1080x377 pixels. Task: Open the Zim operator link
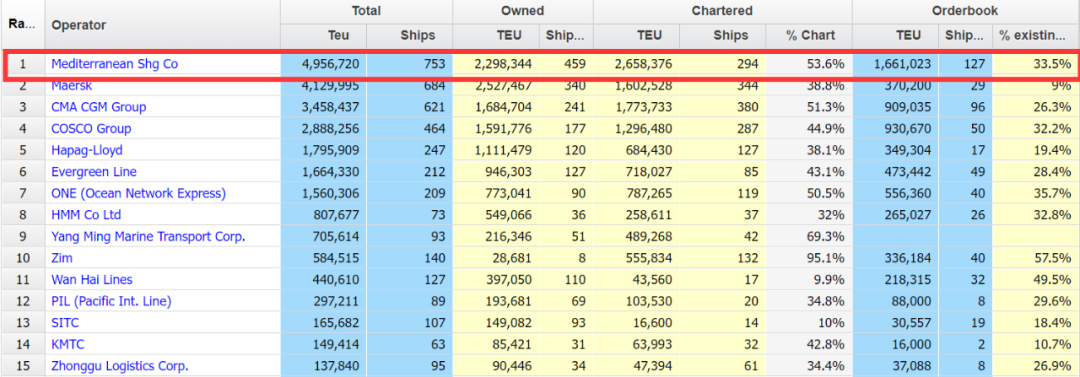pos(62,258)
